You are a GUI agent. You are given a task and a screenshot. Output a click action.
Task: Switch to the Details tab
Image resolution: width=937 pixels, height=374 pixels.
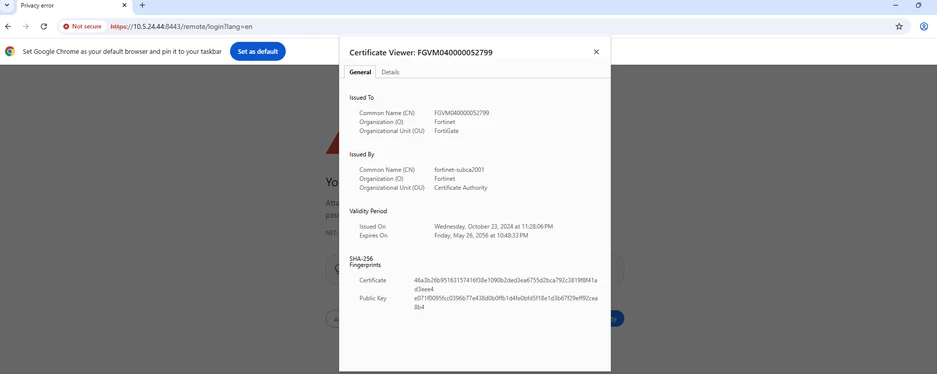(390, 72)
